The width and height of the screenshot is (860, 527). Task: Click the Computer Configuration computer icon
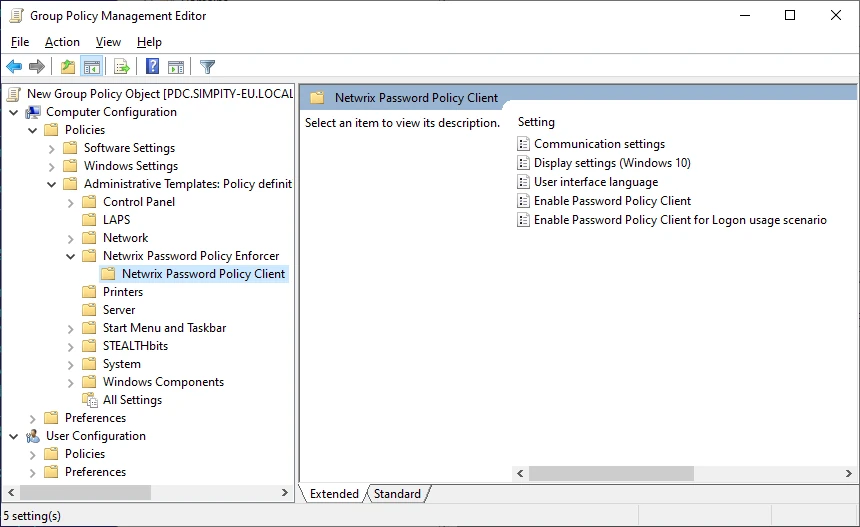(x=33, y=112)
